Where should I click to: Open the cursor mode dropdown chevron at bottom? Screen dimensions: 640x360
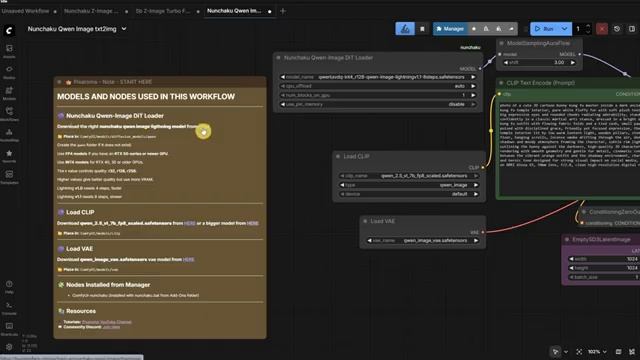(566, 352)
